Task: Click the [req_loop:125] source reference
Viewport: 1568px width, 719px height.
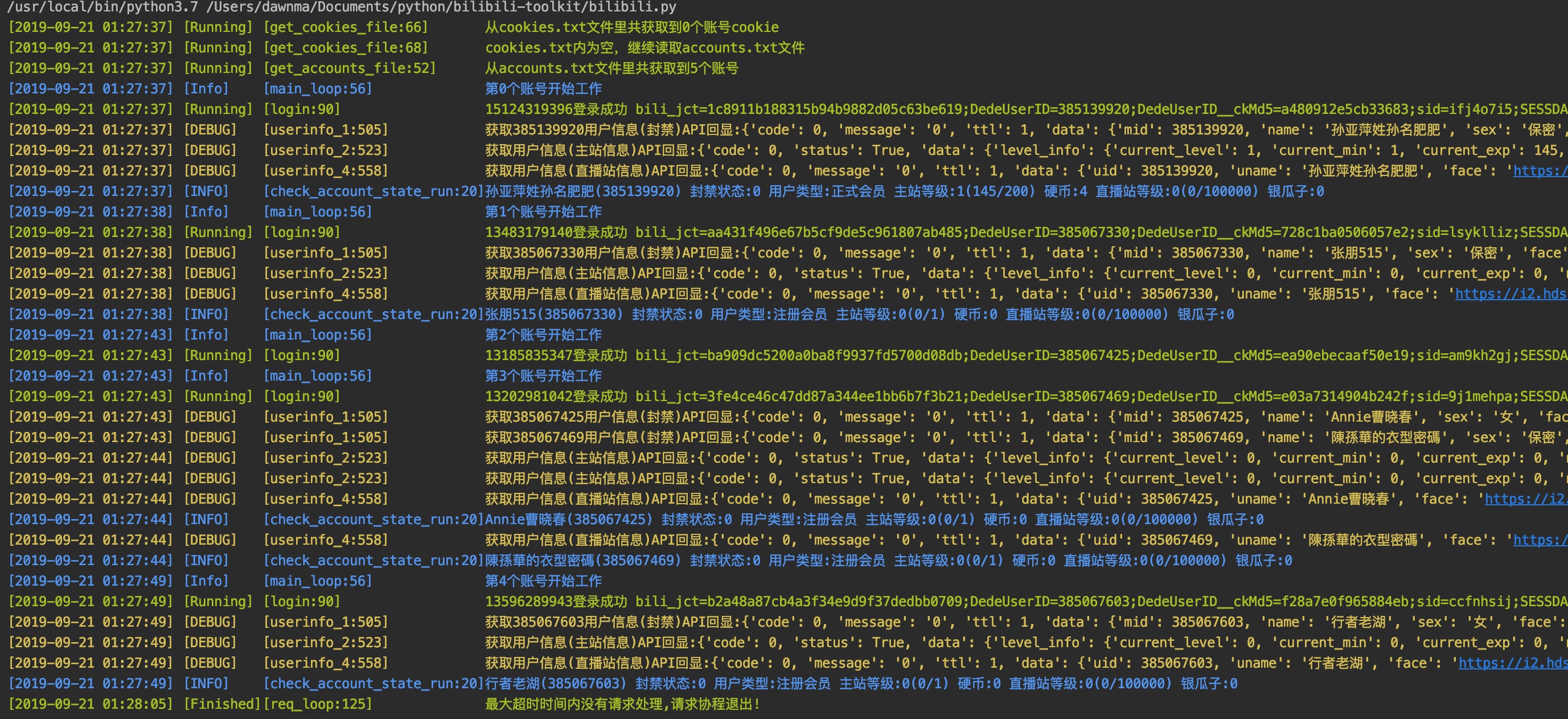Action: tap(318, 704)
